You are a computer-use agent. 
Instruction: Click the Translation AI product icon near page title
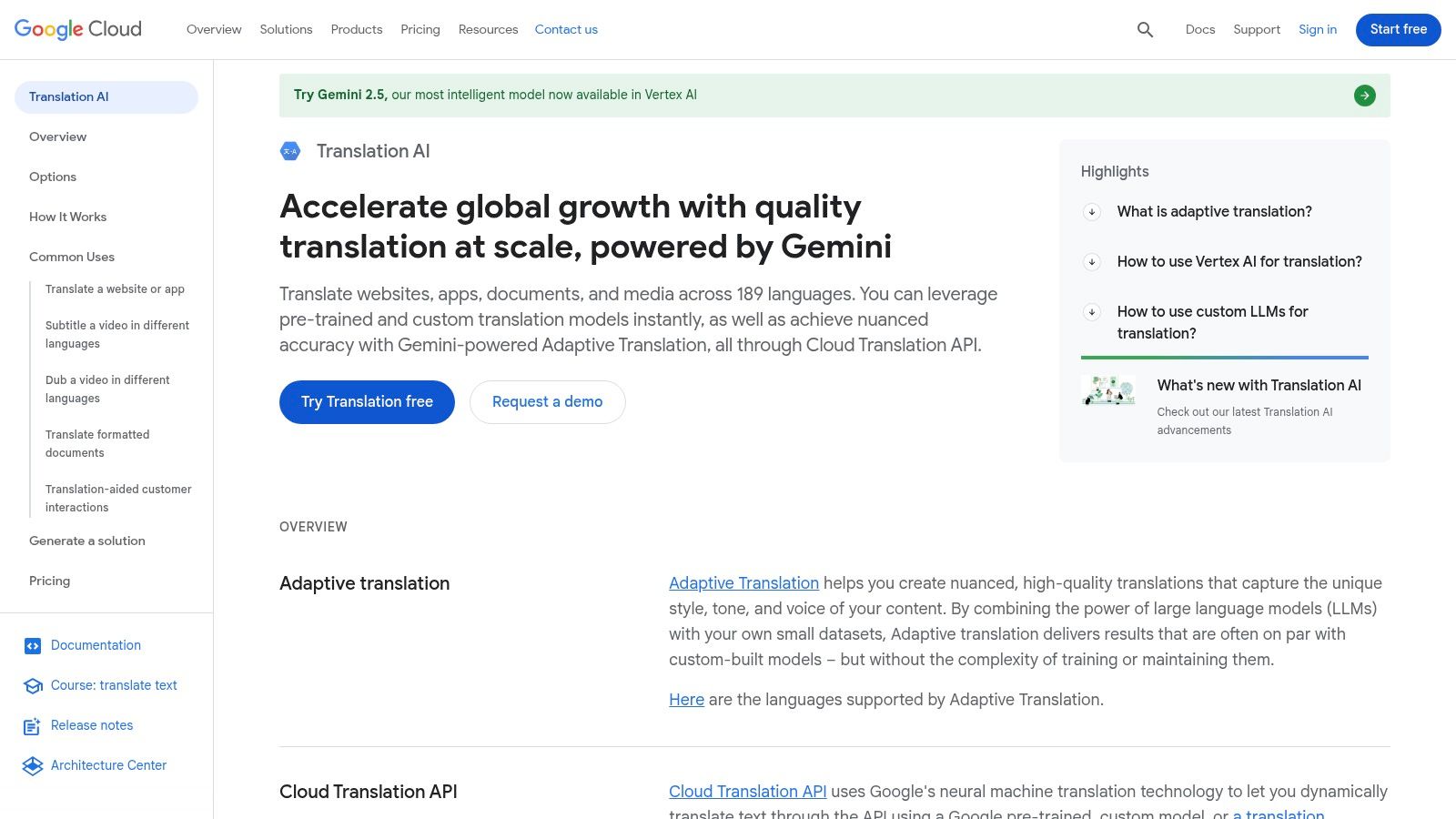point(290,151)
